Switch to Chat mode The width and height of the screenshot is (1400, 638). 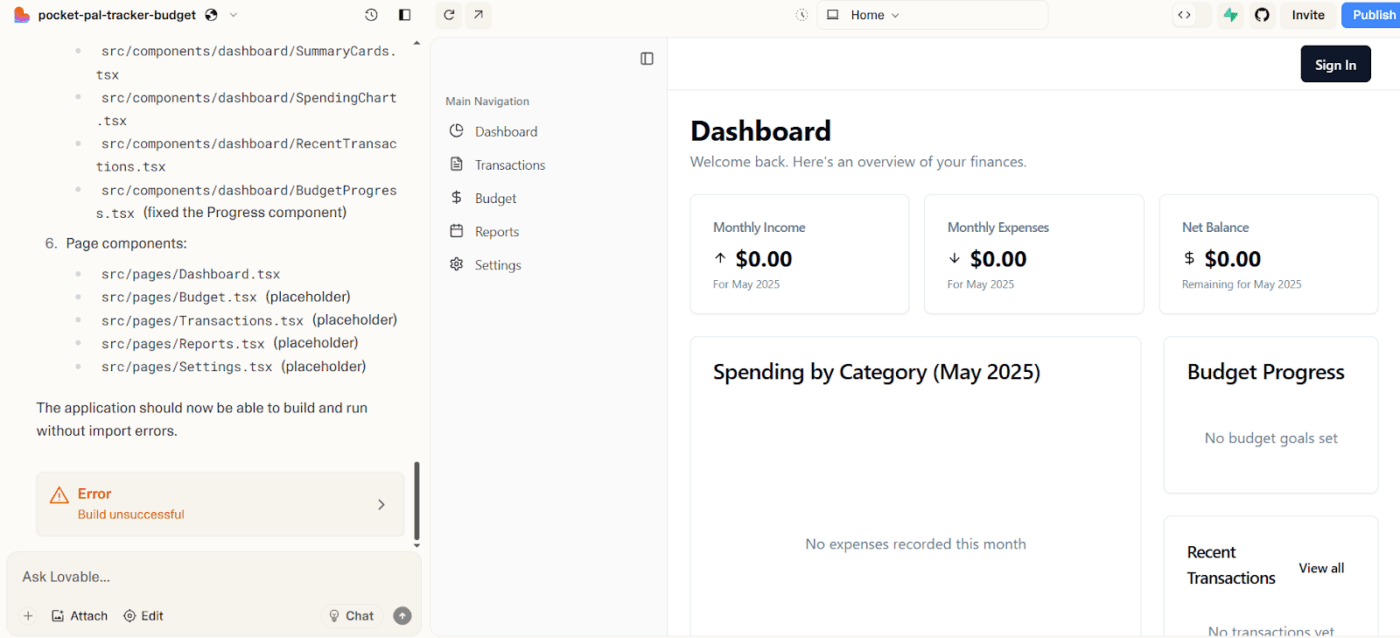click(x=351, y=615)
